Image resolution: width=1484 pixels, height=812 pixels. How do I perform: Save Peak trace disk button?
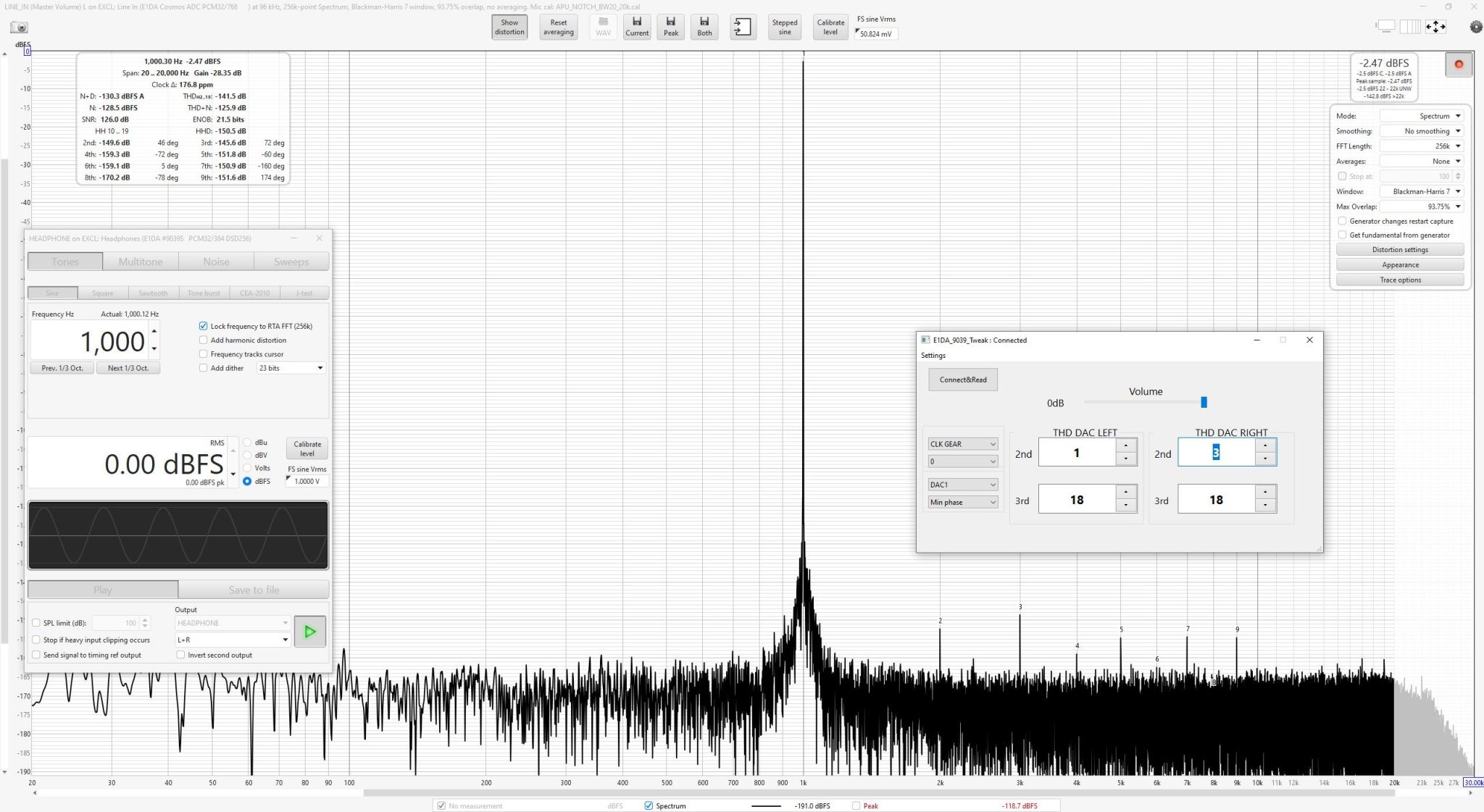point(671,27)
